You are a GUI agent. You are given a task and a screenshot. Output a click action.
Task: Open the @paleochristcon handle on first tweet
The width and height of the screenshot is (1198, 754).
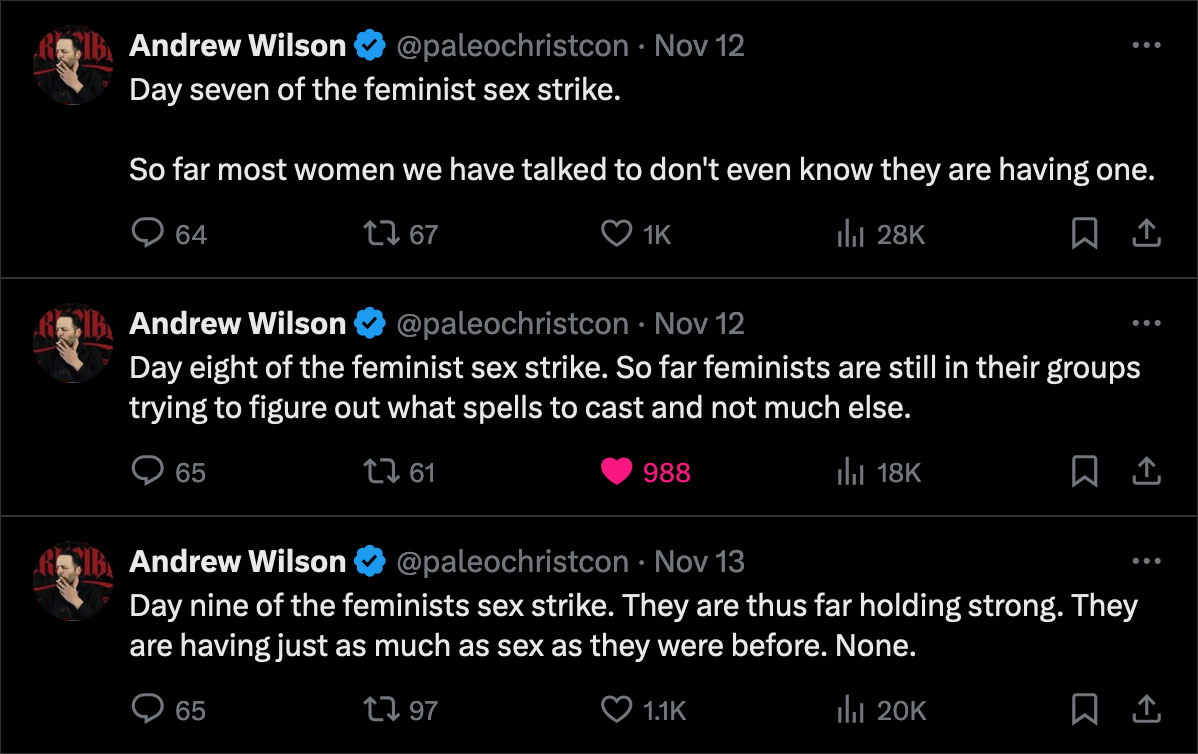coord(512,46)
